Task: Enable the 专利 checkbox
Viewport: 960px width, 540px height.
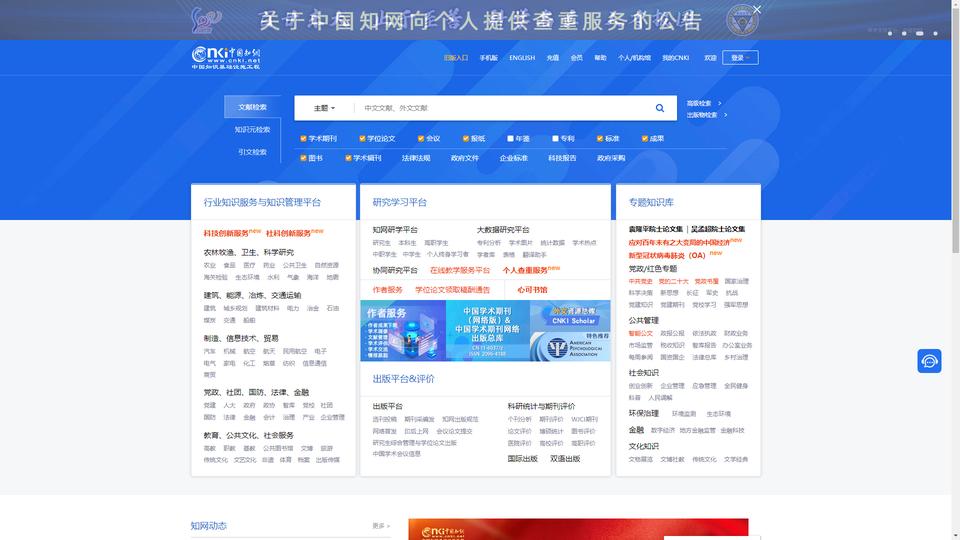Action: pyautogui.click(x=555, y=138)
